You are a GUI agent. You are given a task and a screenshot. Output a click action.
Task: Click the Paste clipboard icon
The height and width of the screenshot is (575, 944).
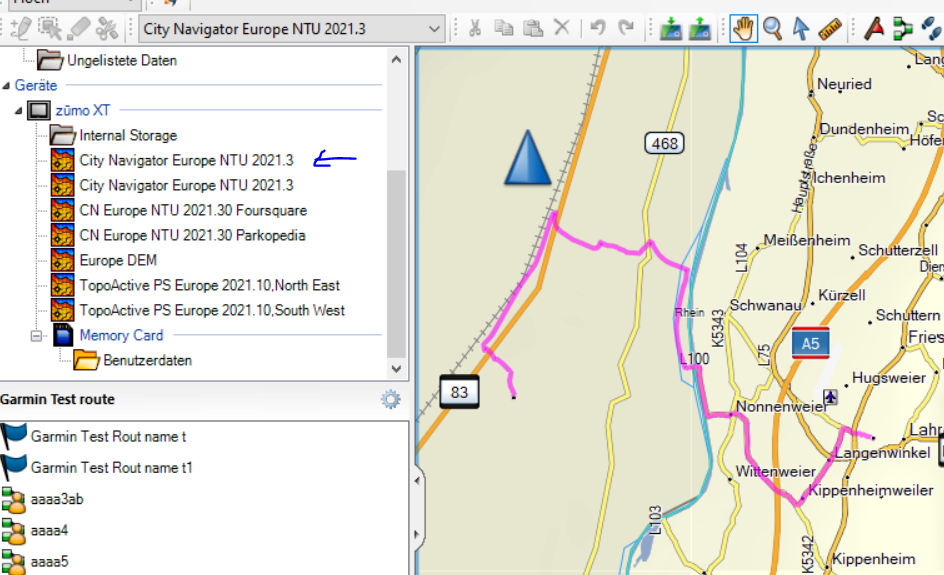pyautogui.click(x=533, y=28)
